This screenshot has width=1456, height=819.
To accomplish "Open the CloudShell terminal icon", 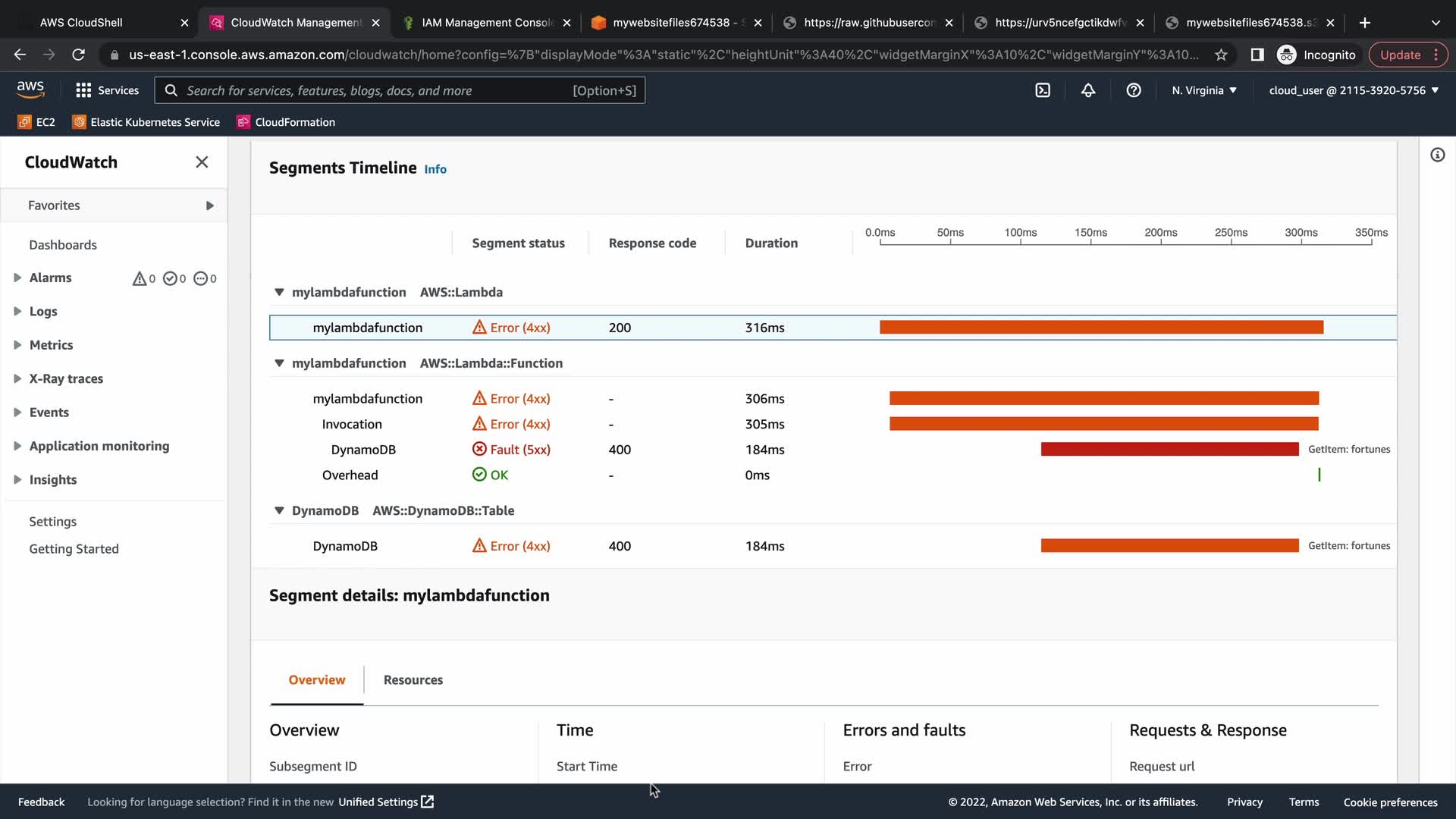I will 1043,90.
